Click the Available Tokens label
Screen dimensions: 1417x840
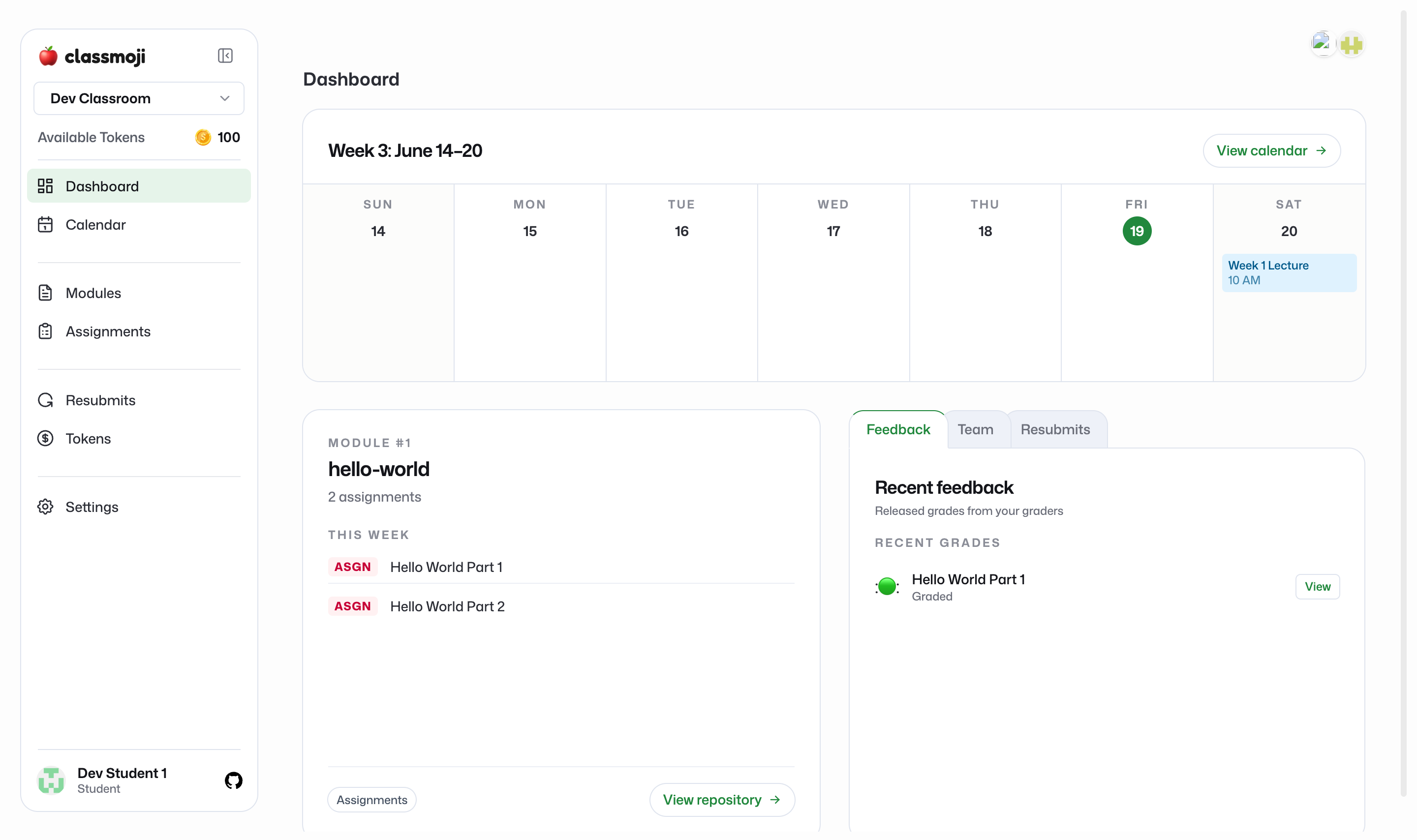tap(91, 138)
